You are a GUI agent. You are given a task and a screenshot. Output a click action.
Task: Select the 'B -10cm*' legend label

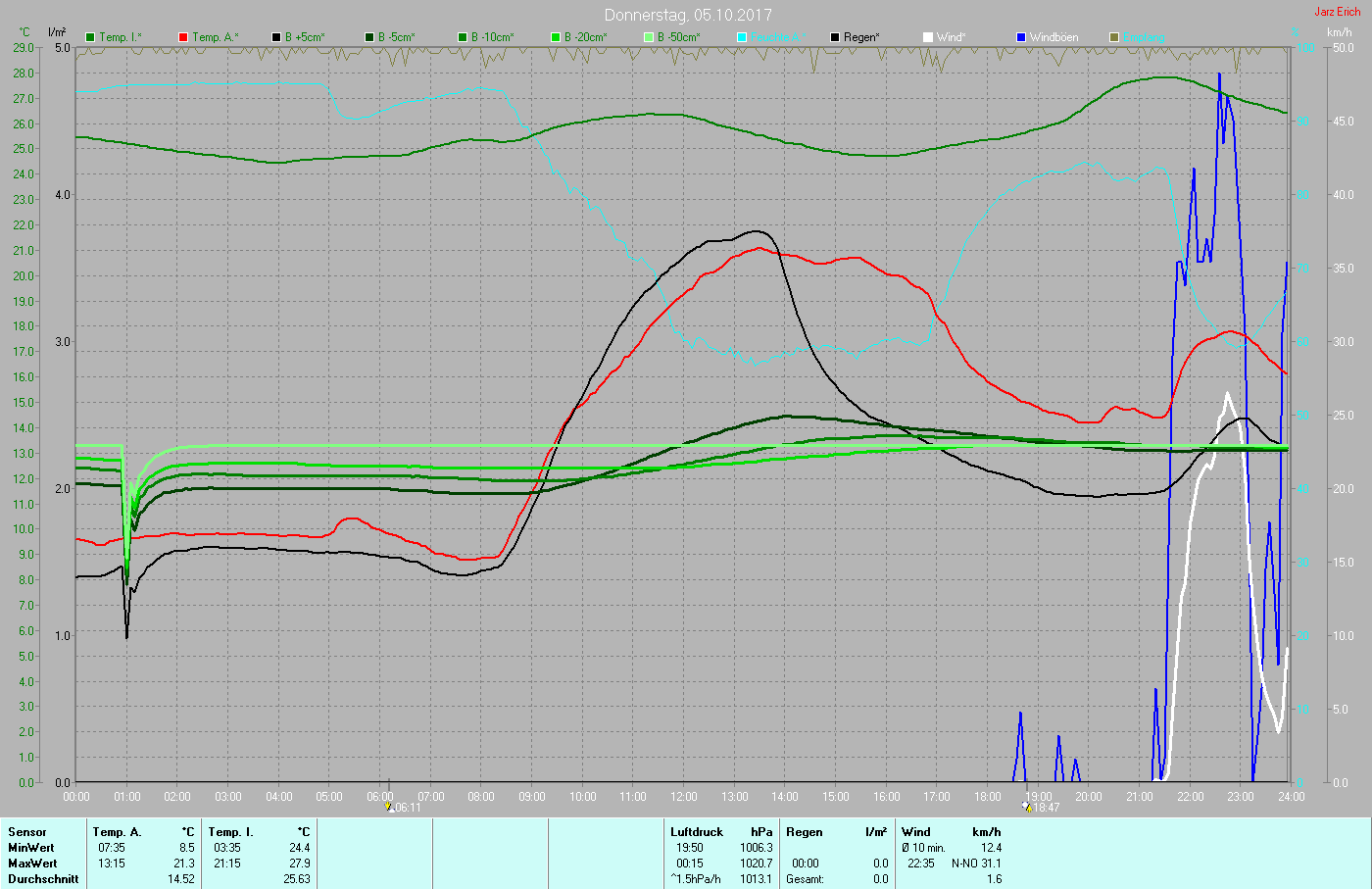click(x=493, y=37)
